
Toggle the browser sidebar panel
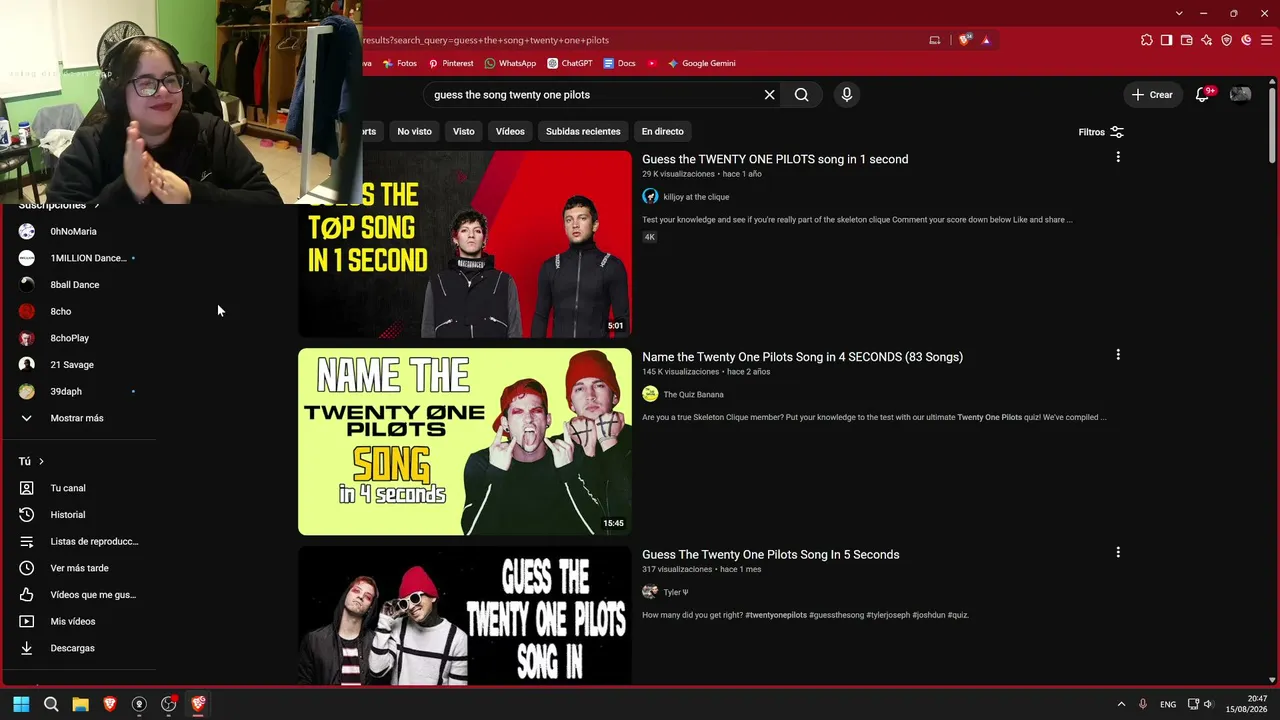coord(1166,40)
